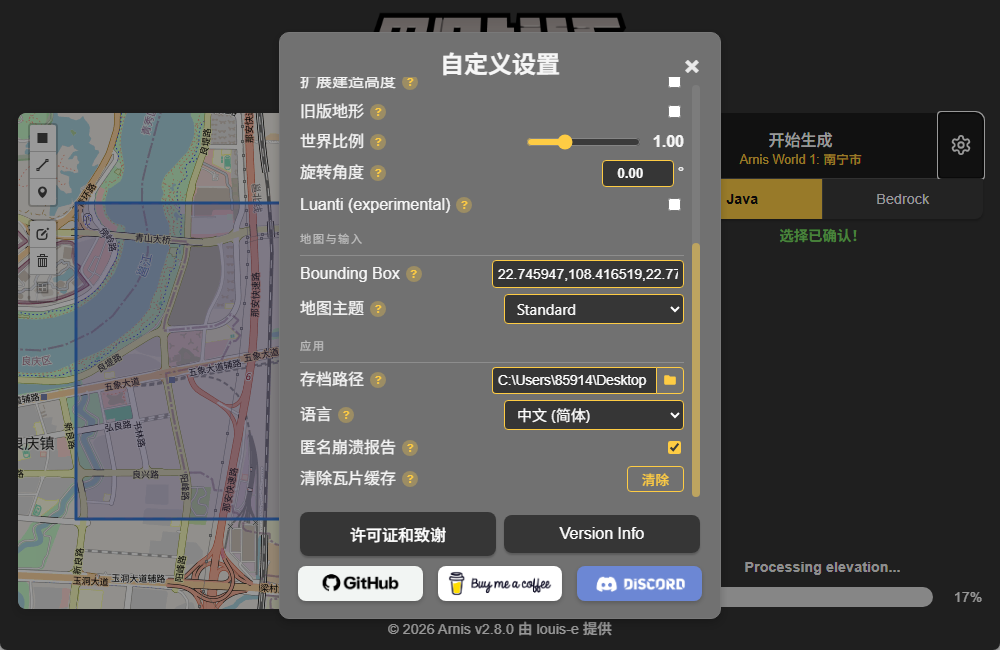Open the Buy me a coffee link

click(500, 583)
